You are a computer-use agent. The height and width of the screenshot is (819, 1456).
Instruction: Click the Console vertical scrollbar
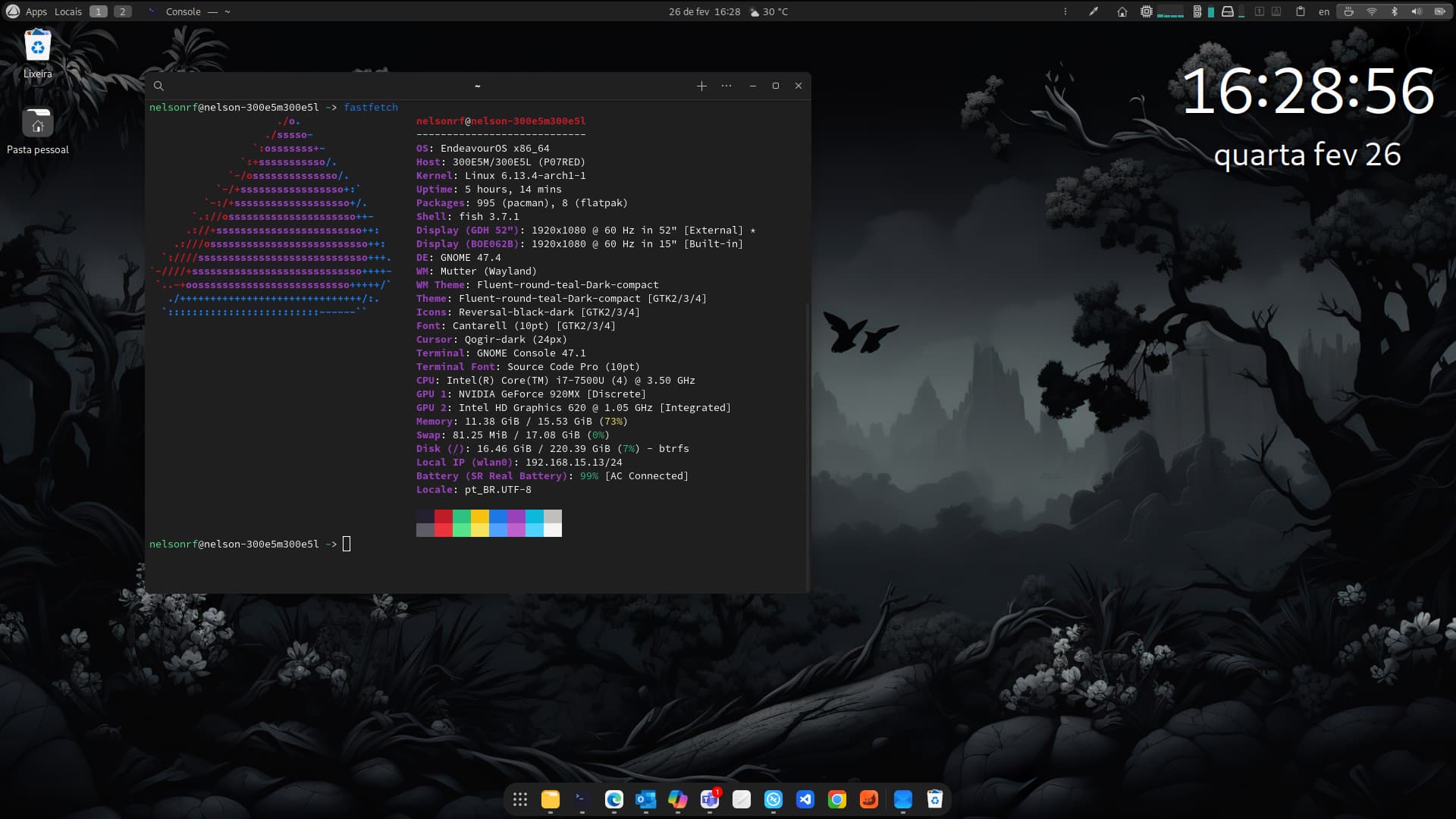(807, 447)
